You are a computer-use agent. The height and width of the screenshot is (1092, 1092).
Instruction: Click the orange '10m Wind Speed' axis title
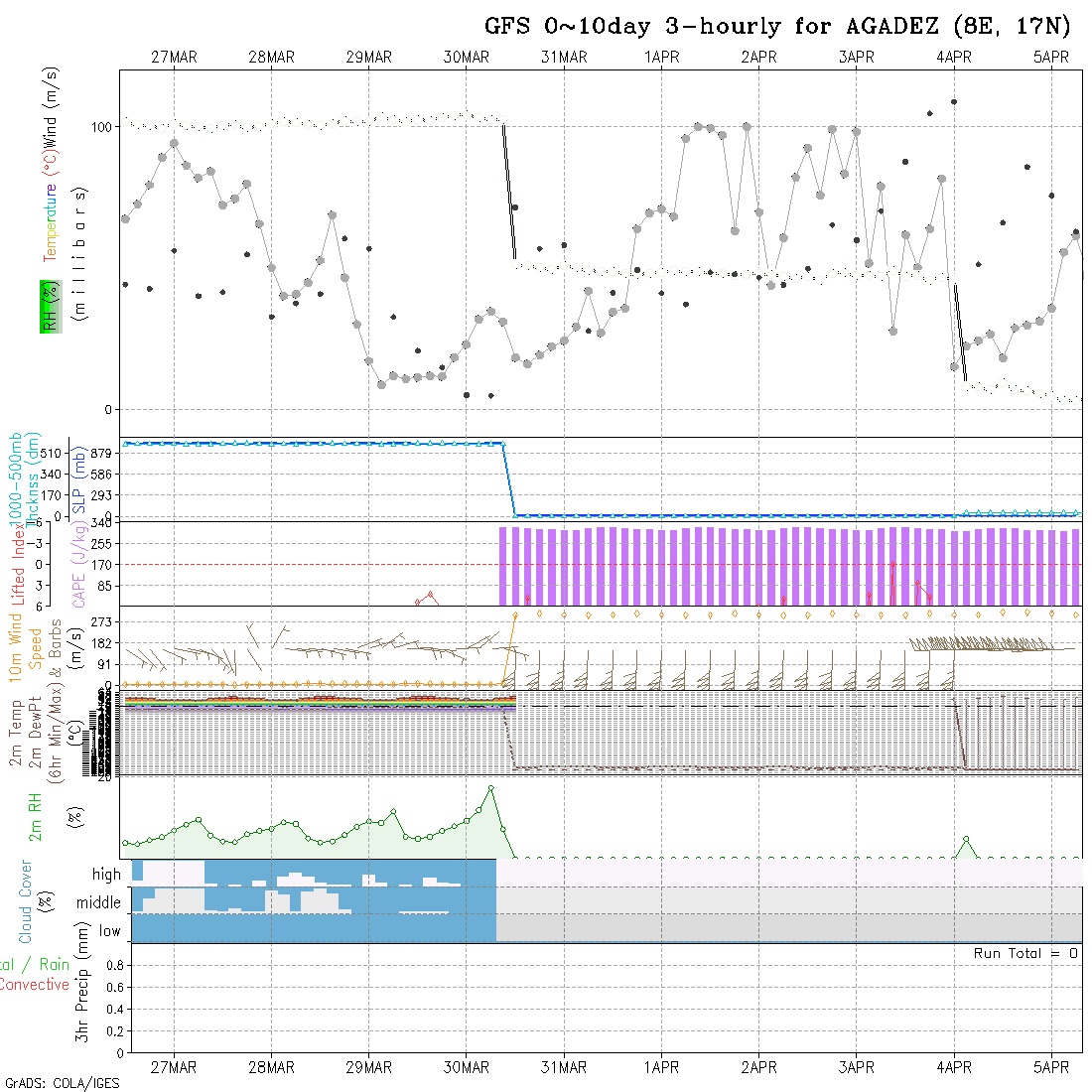tap(26, 645)
